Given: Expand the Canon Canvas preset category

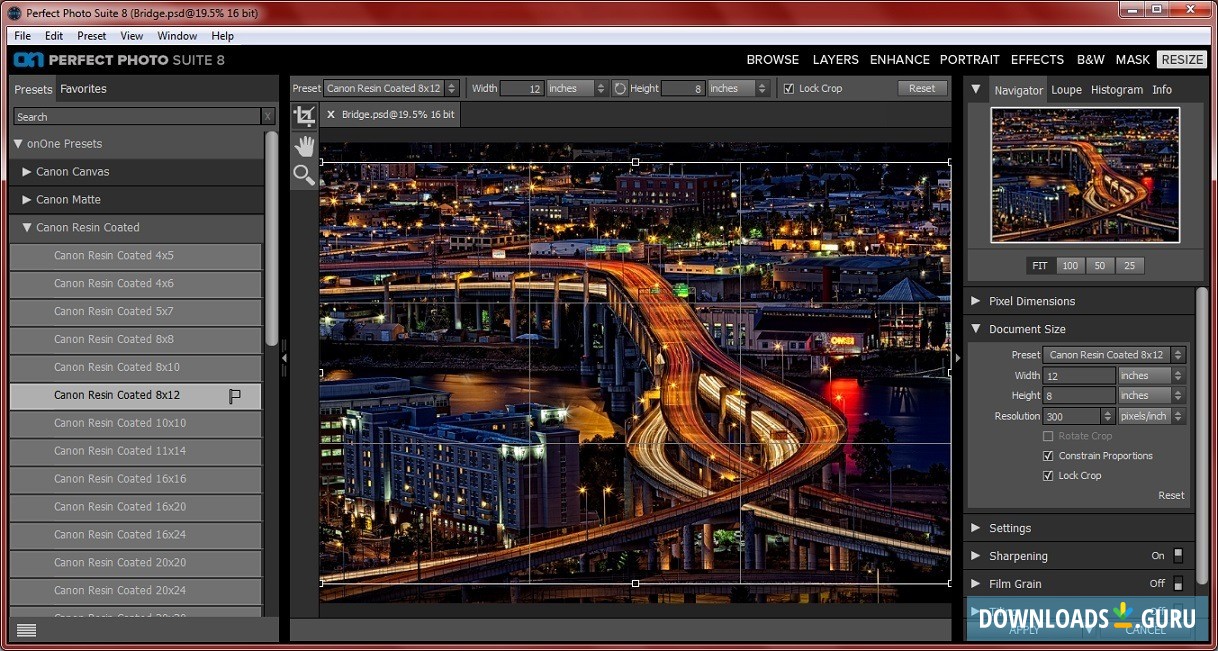Looking at the screenshot, I should point(27,172).
